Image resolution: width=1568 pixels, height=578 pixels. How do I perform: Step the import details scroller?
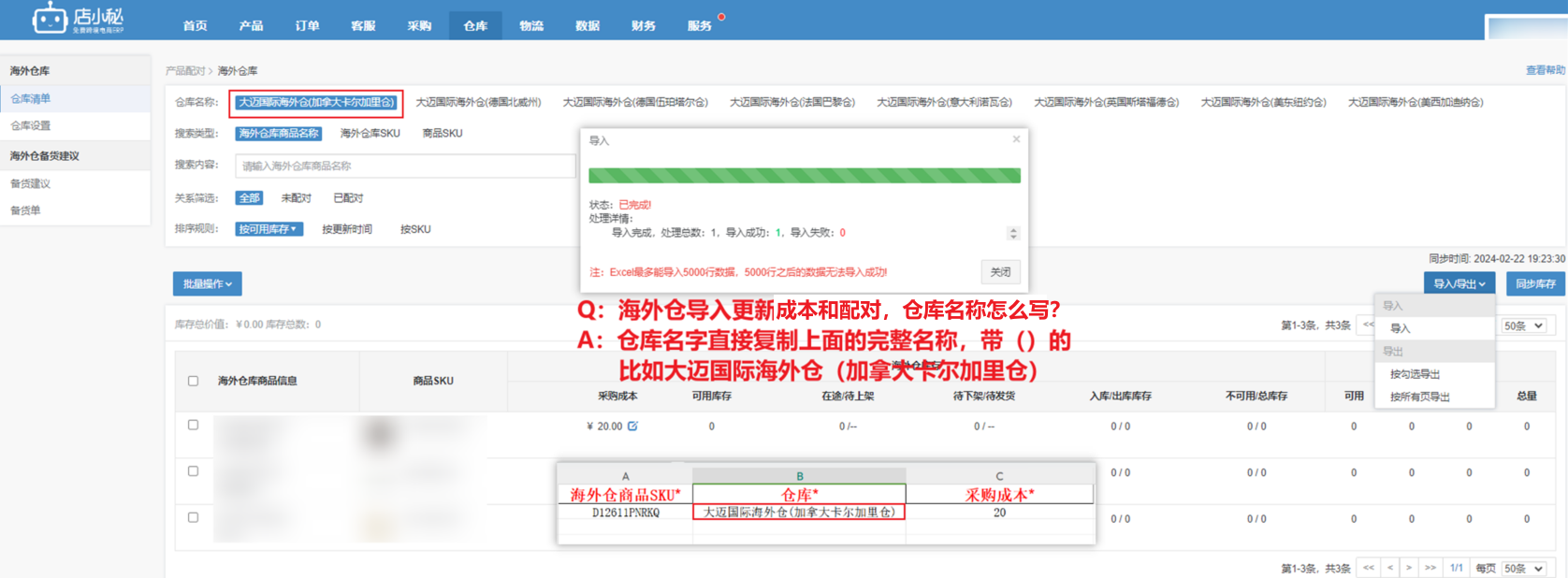pos(1013,233)
